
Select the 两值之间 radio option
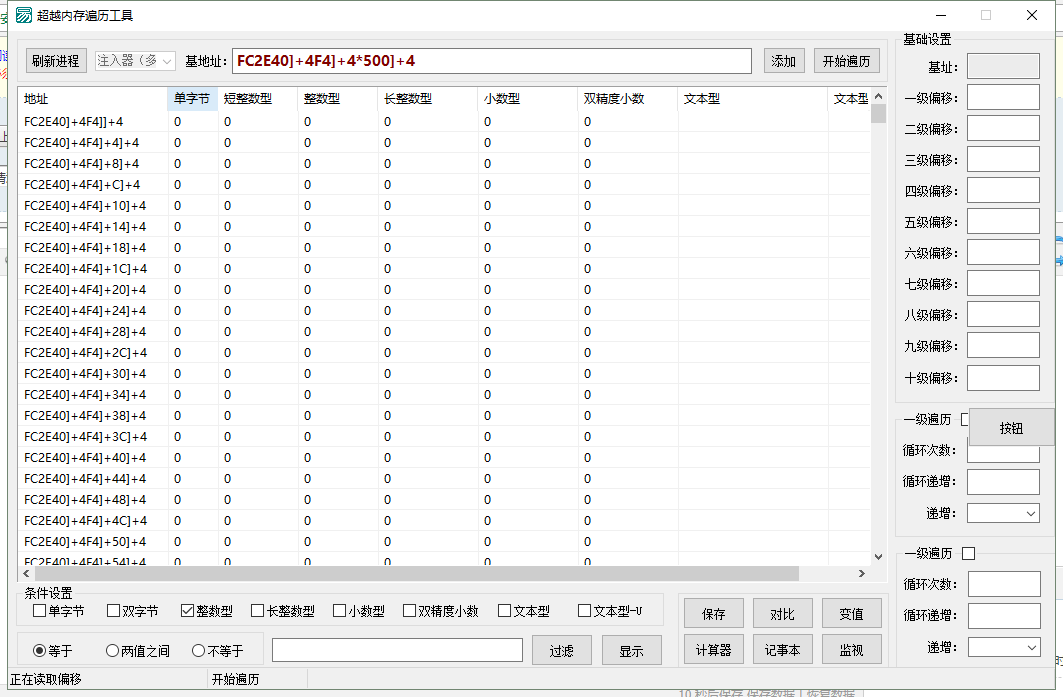(112, 651)
